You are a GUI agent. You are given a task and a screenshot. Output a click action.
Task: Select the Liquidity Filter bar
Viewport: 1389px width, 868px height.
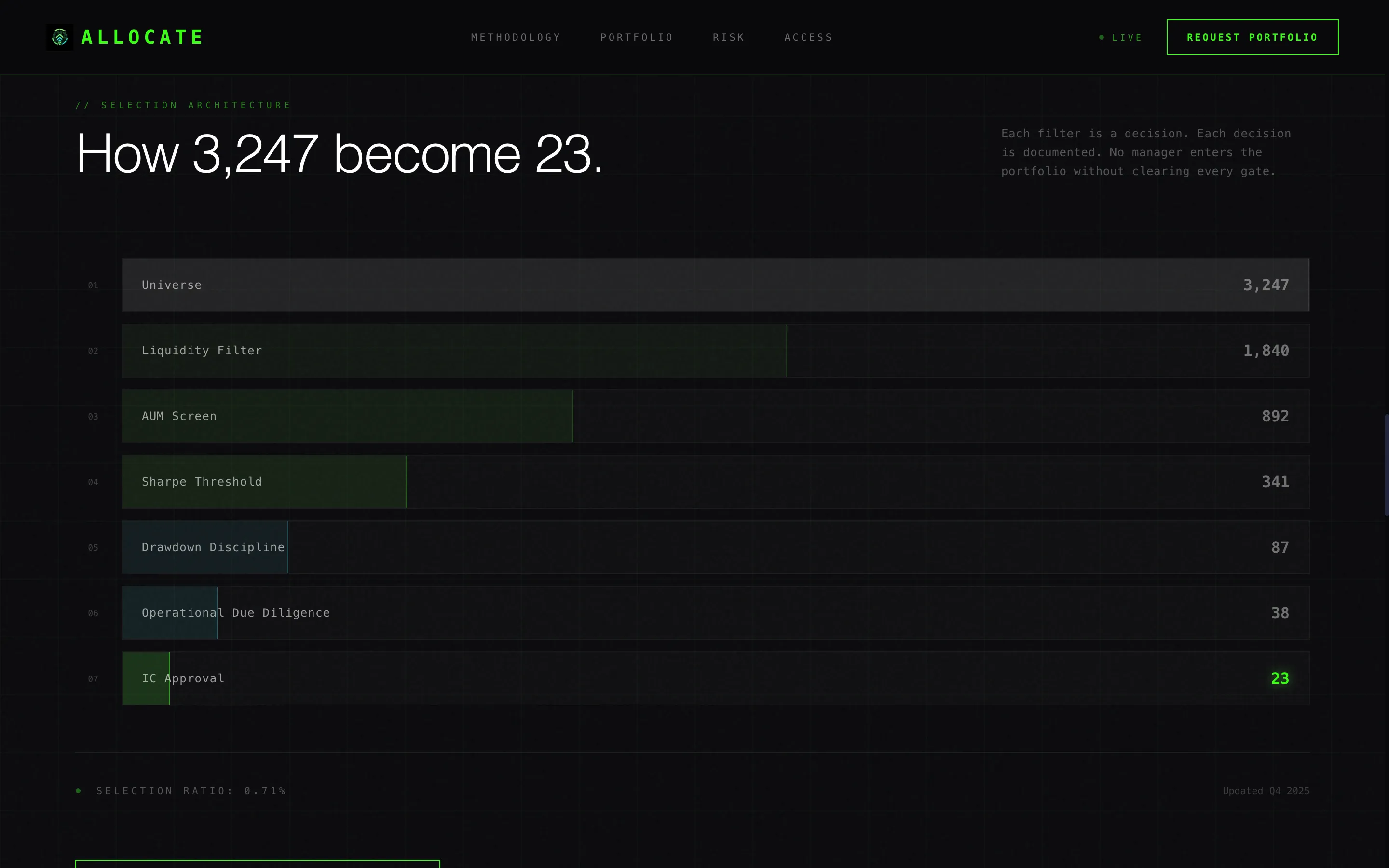(x=715, y=351)
